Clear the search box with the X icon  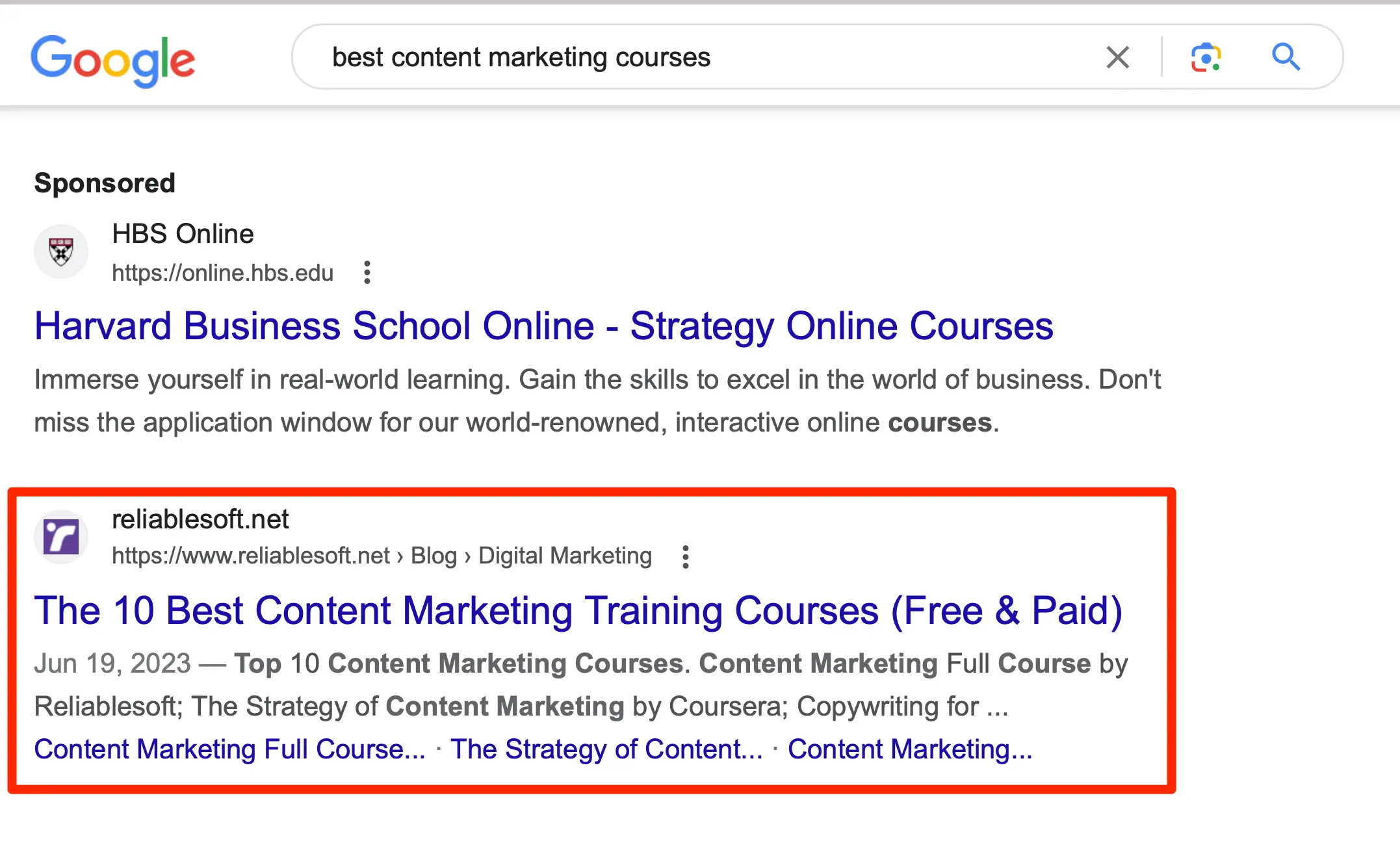tap(1117, 57)
